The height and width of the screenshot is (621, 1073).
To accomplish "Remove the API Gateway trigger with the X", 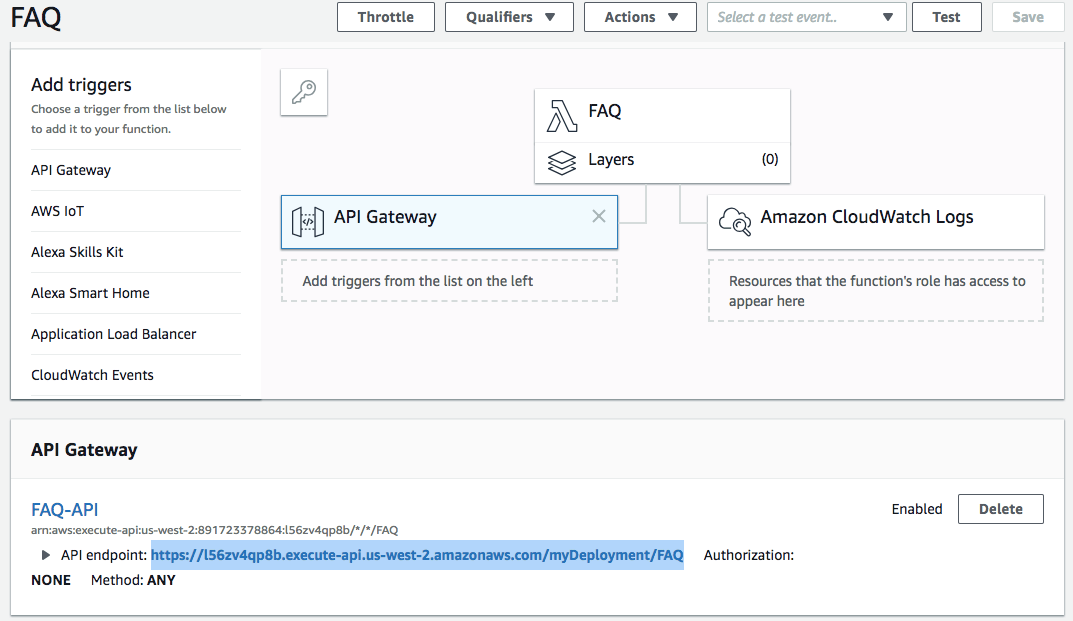I will (598, 216).
